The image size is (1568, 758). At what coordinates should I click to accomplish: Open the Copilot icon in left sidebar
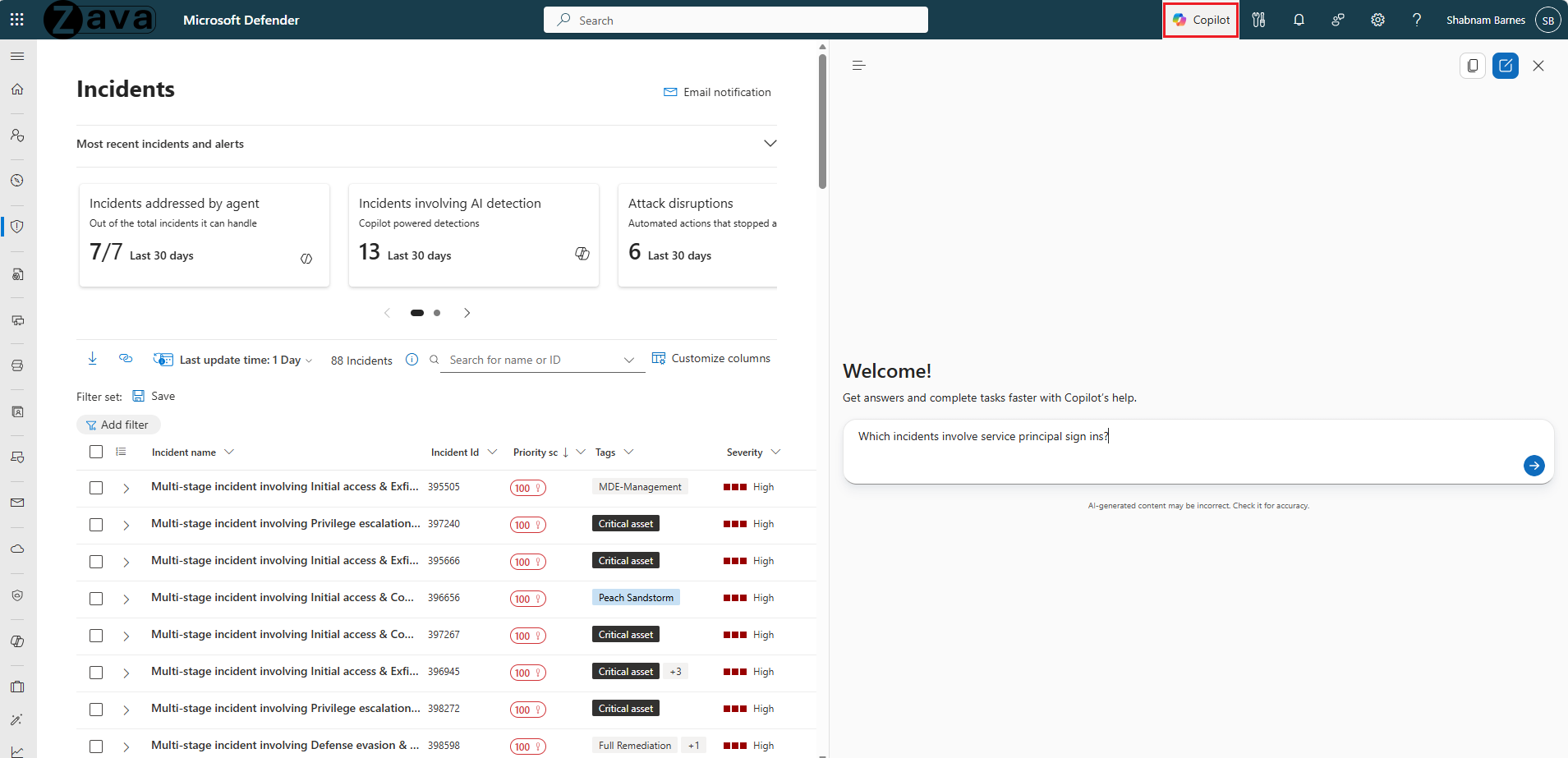coord(17,641)
